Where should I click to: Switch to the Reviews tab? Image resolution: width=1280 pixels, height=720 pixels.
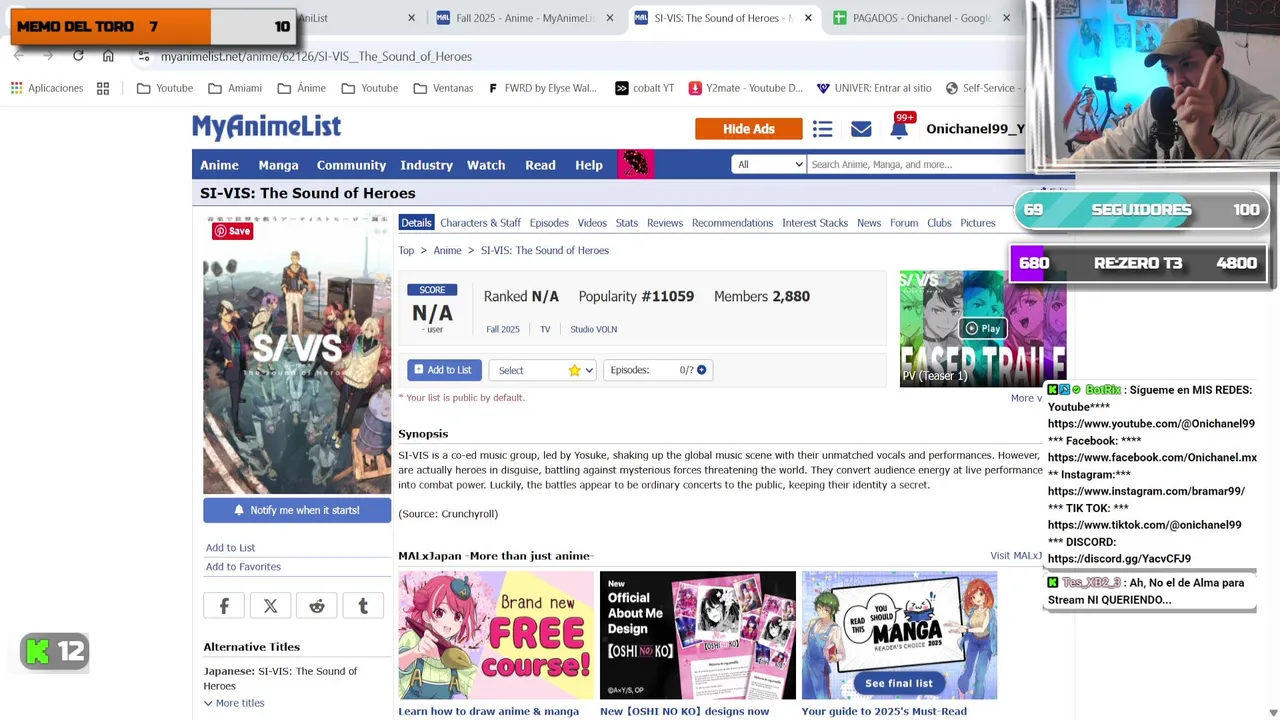pos(665,223)
